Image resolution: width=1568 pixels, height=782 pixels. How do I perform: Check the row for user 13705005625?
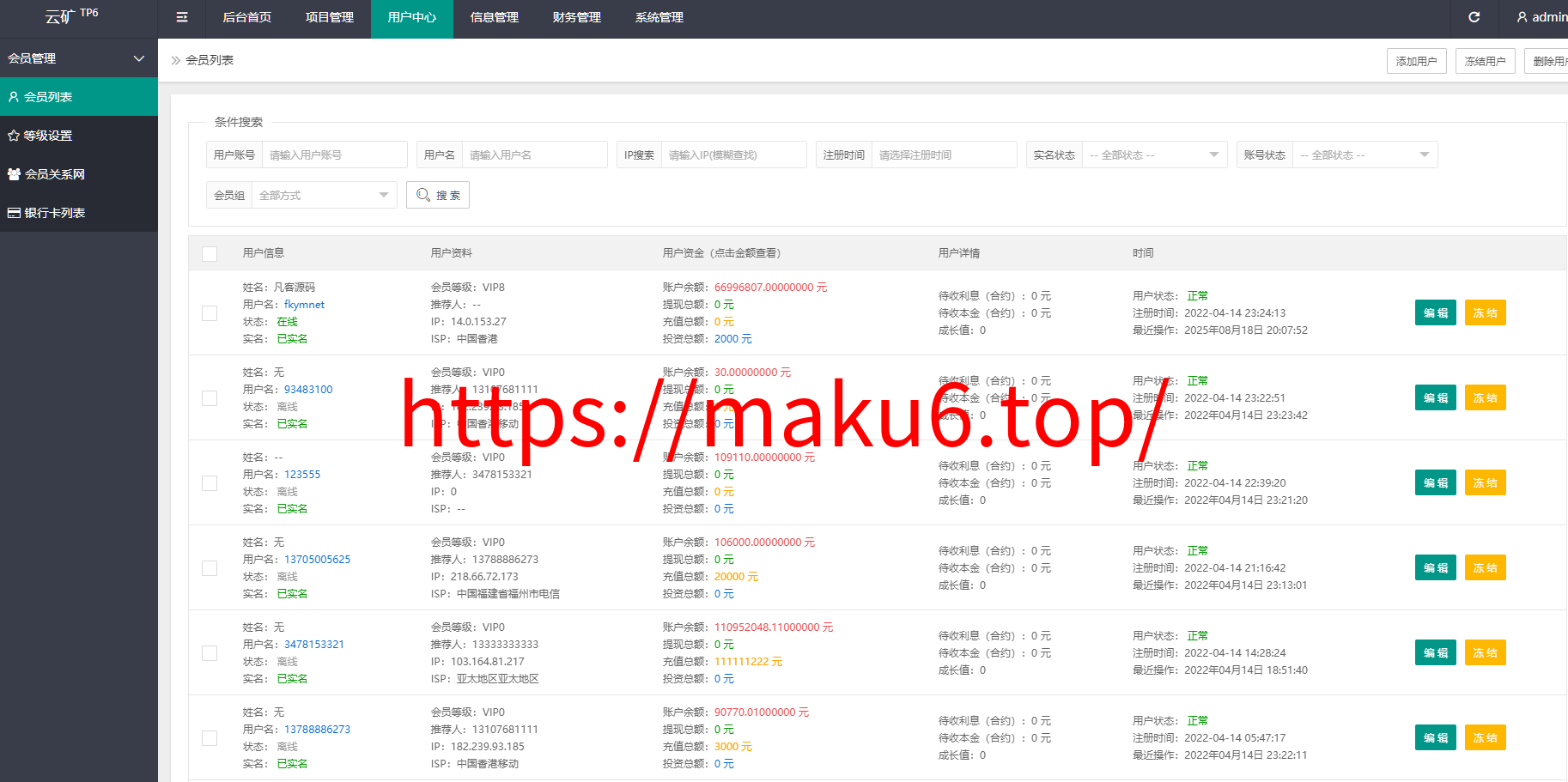click(210, 567)
